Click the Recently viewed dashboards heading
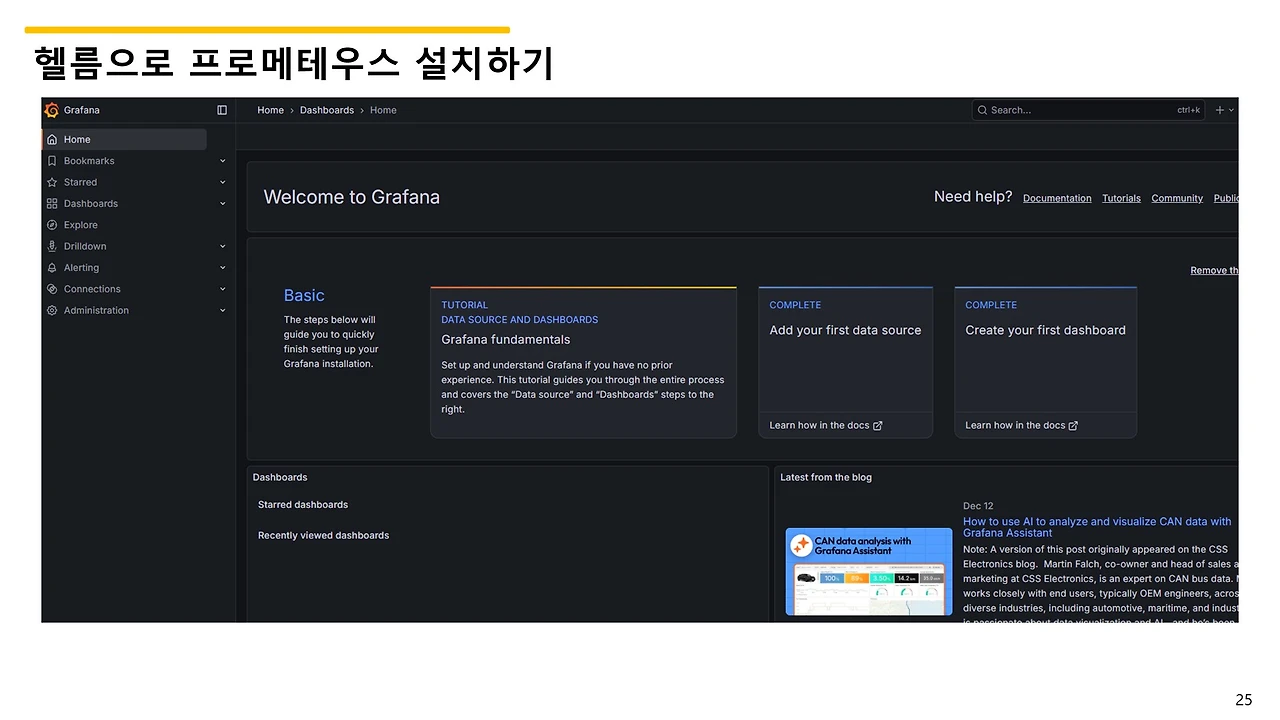 coord(323,536)
